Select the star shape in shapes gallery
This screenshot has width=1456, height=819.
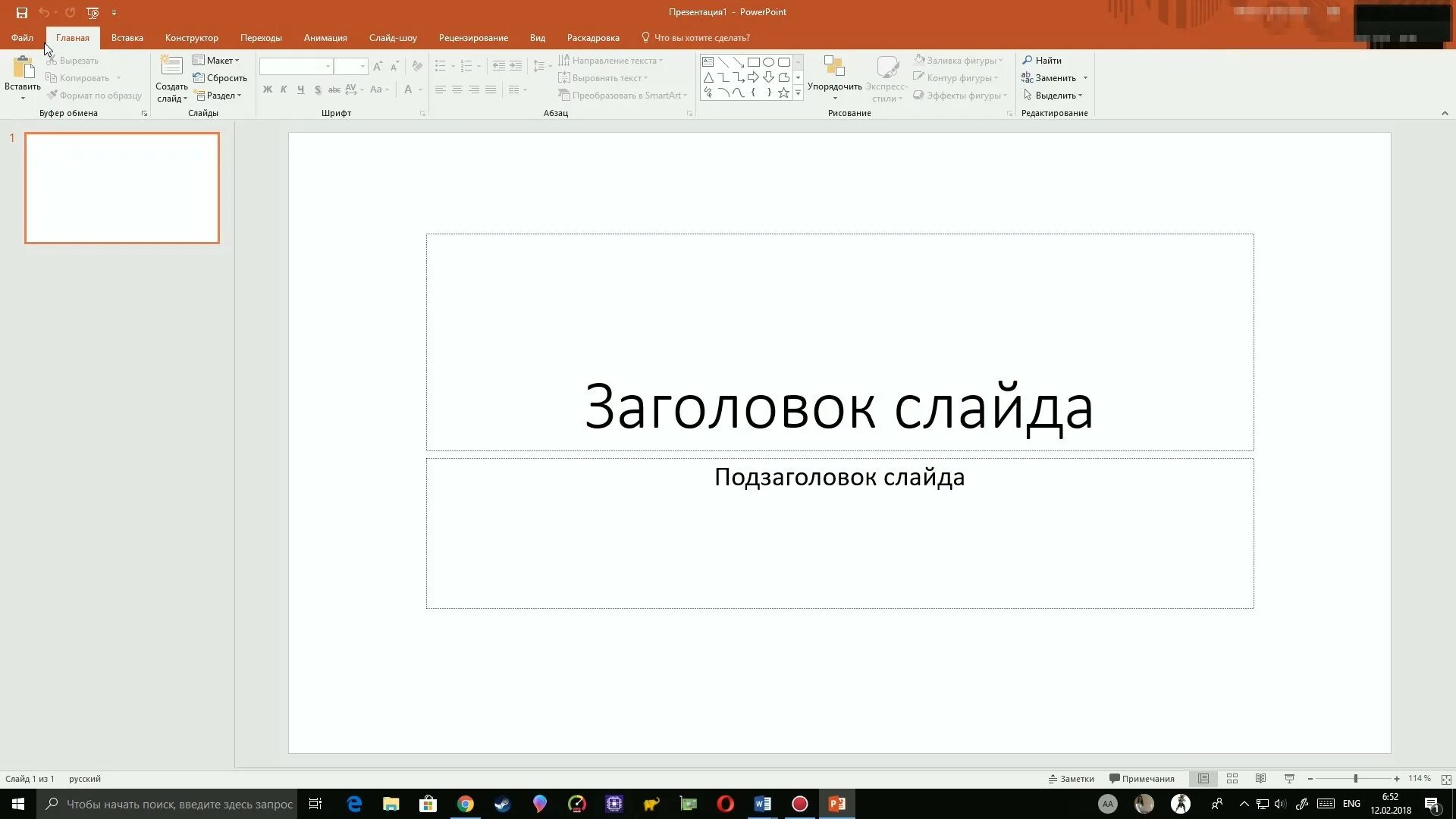[783, 93]
